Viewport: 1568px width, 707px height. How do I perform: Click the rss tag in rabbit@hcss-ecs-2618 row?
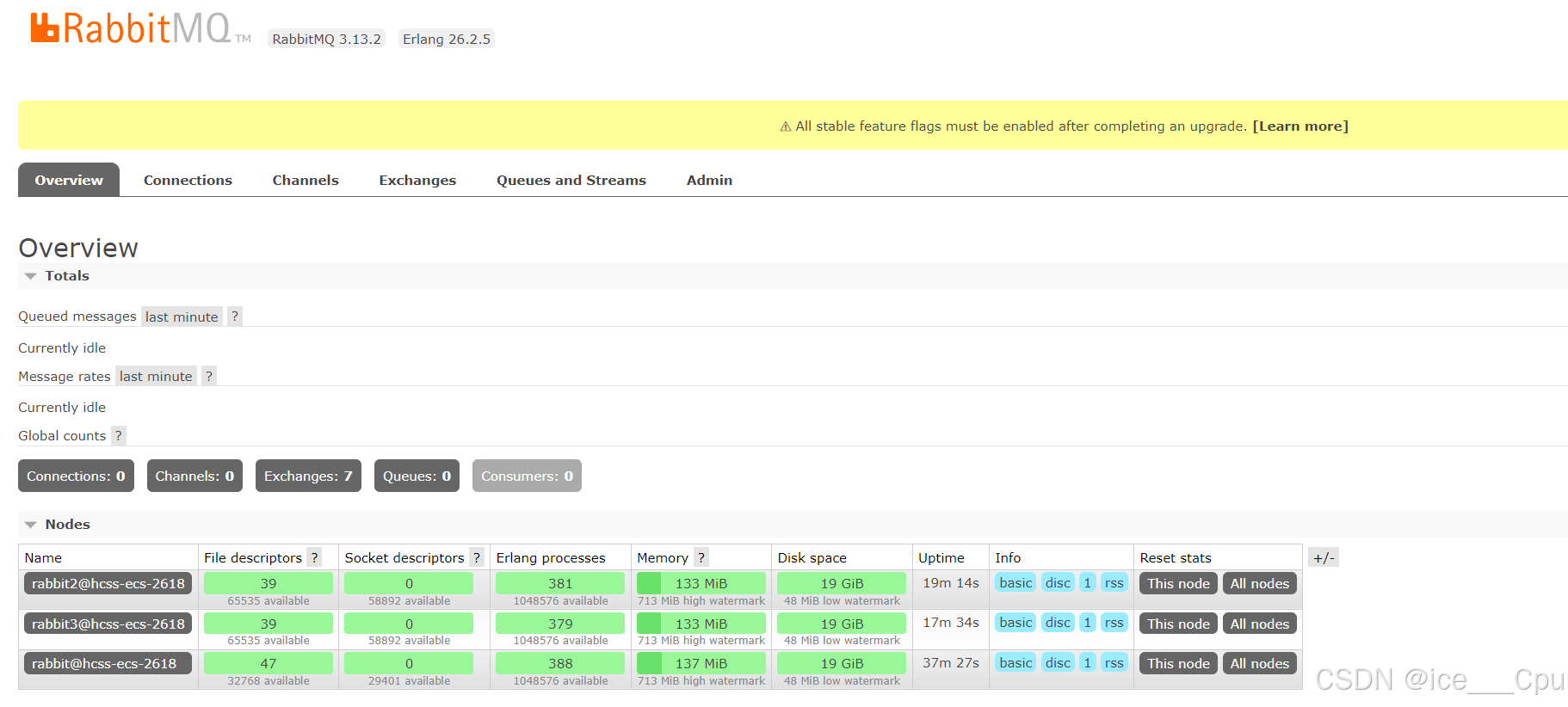(1114, 662)
